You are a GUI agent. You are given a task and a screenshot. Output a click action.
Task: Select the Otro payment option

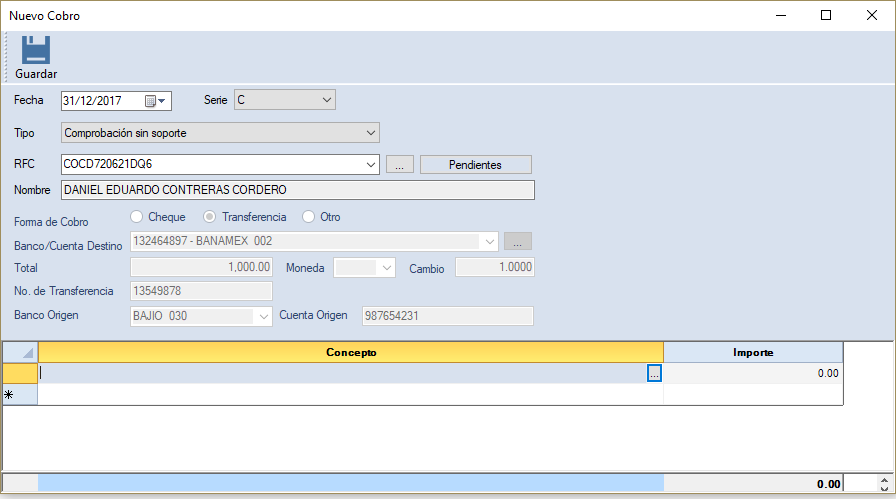(309, 217)
